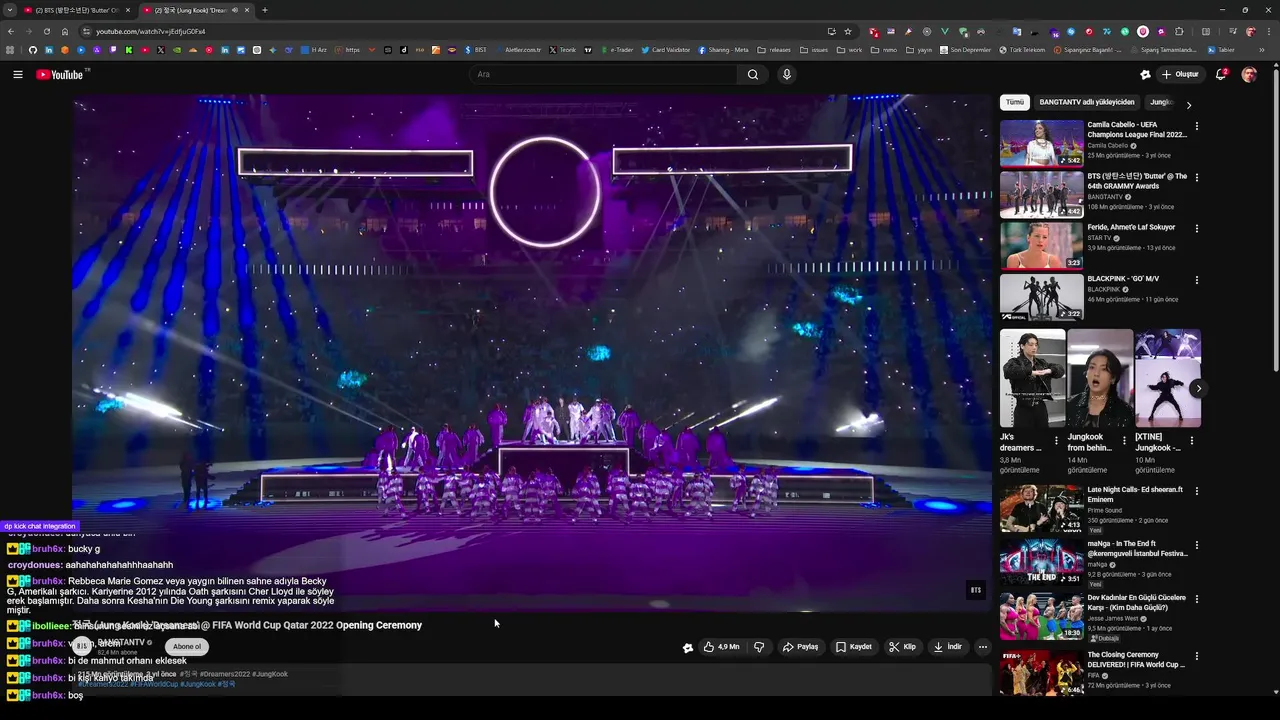Click 'dp kick chat integration' label

click(39, 526)
